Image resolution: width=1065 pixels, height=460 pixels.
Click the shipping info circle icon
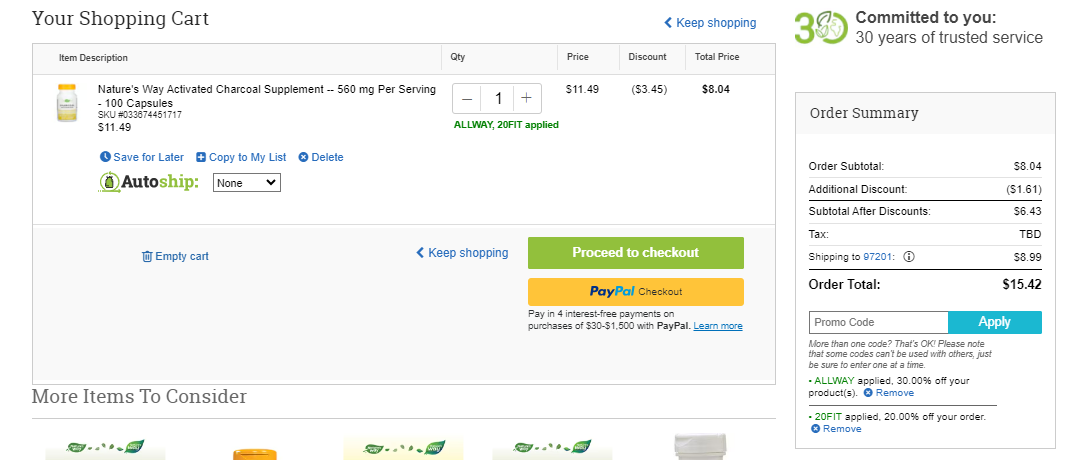point(909,257)
